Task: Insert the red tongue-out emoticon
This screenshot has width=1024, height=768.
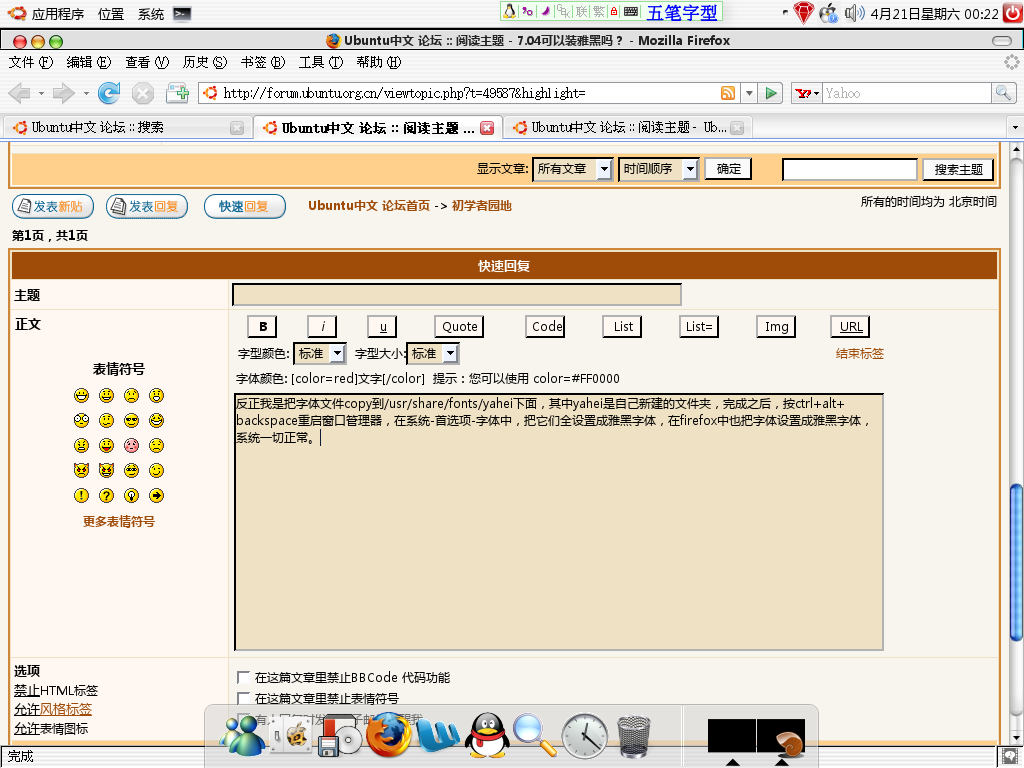Action: (x=106, y=445)
